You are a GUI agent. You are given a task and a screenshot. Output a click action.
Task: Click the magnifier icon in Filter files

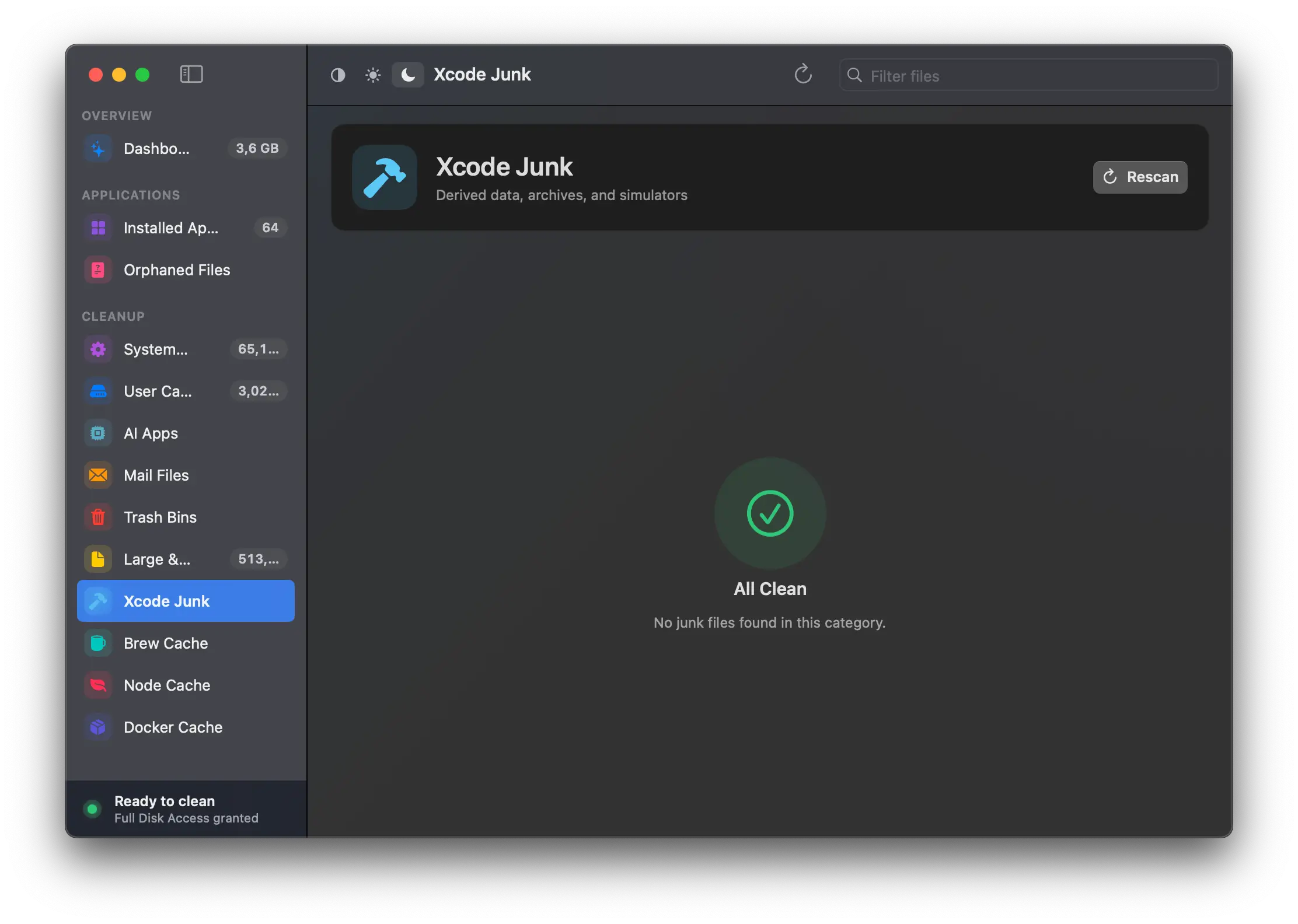point(854,75)
